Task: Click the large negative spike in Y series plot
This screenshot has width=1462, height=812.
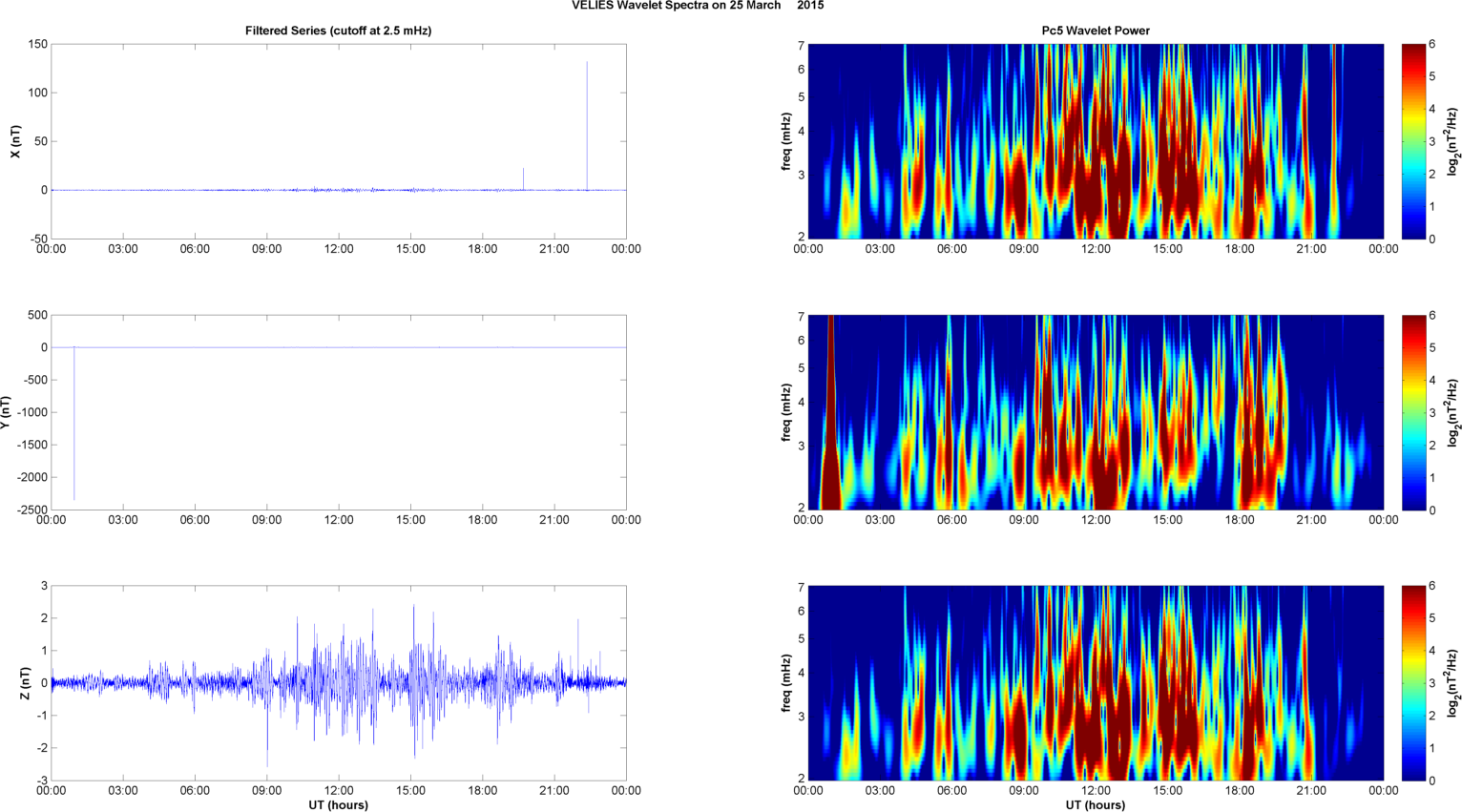Action: 74,423
